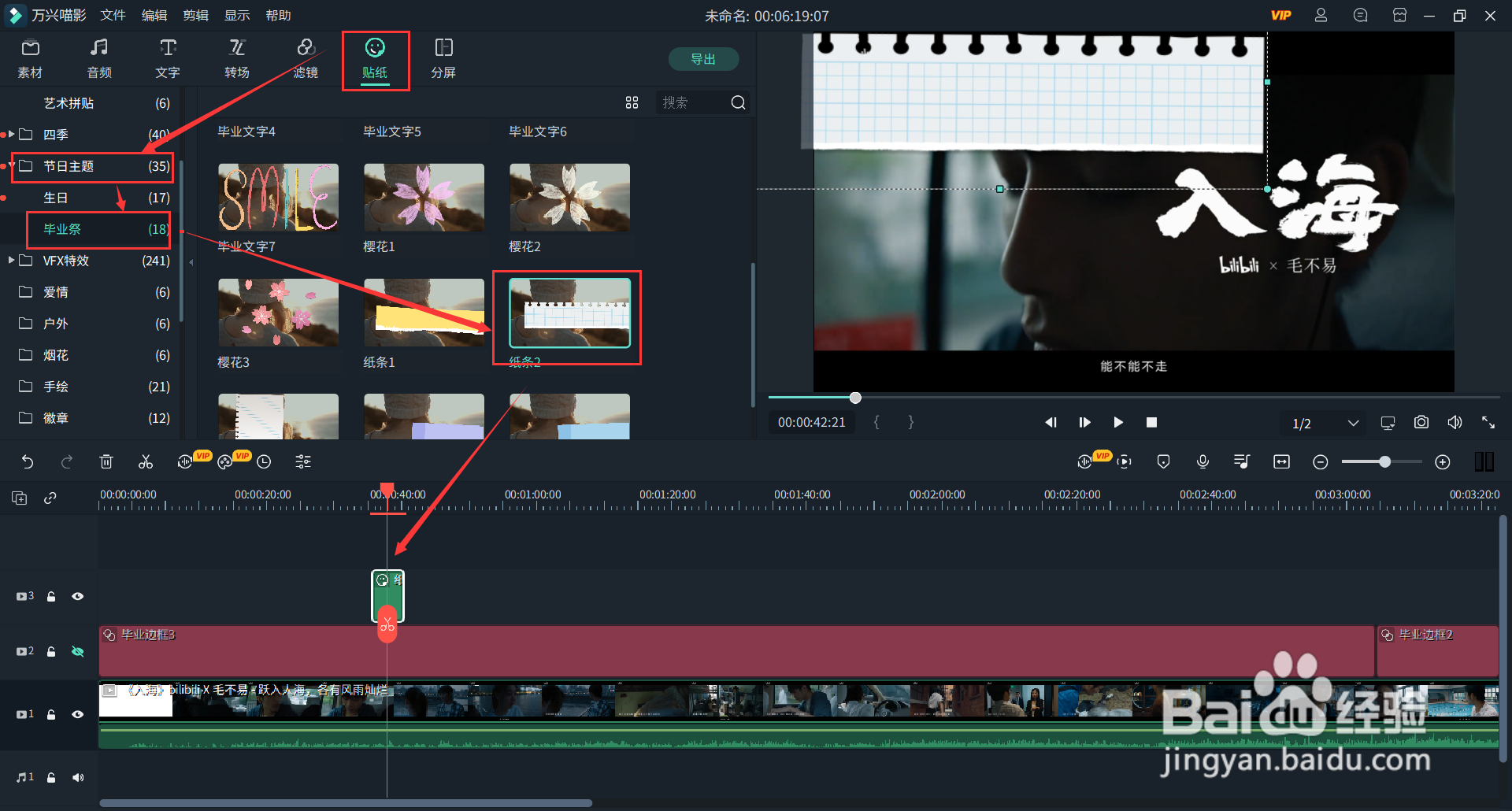Open the 帮助 menu
The height and width of the screenshot is (811, 1512).
(x=278, y=16)
